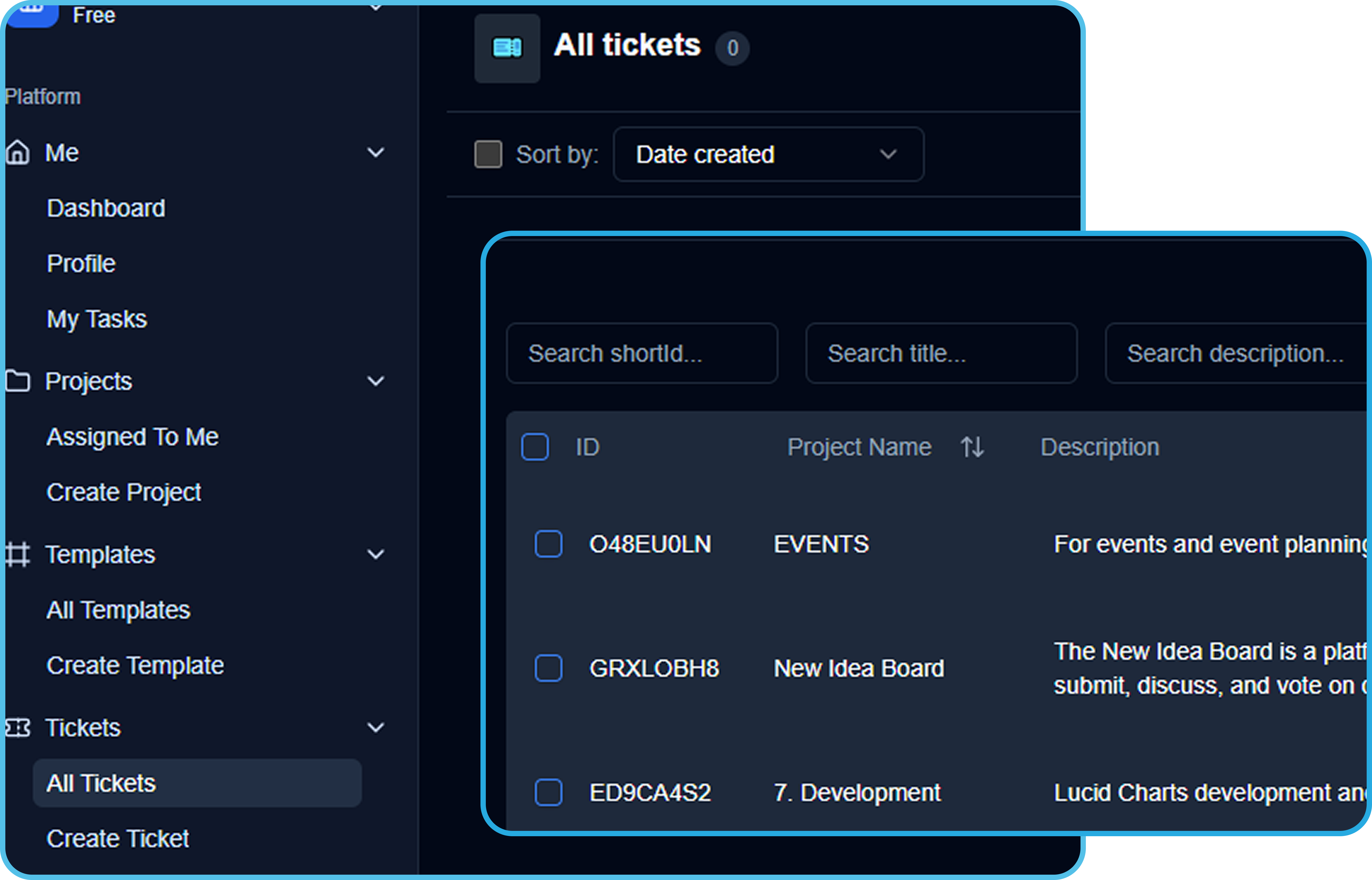Select checkbox for row O48EU0LN
The height and width of the screenshot is (880, 1372).
pyautogui.click(x=548, y=544)
